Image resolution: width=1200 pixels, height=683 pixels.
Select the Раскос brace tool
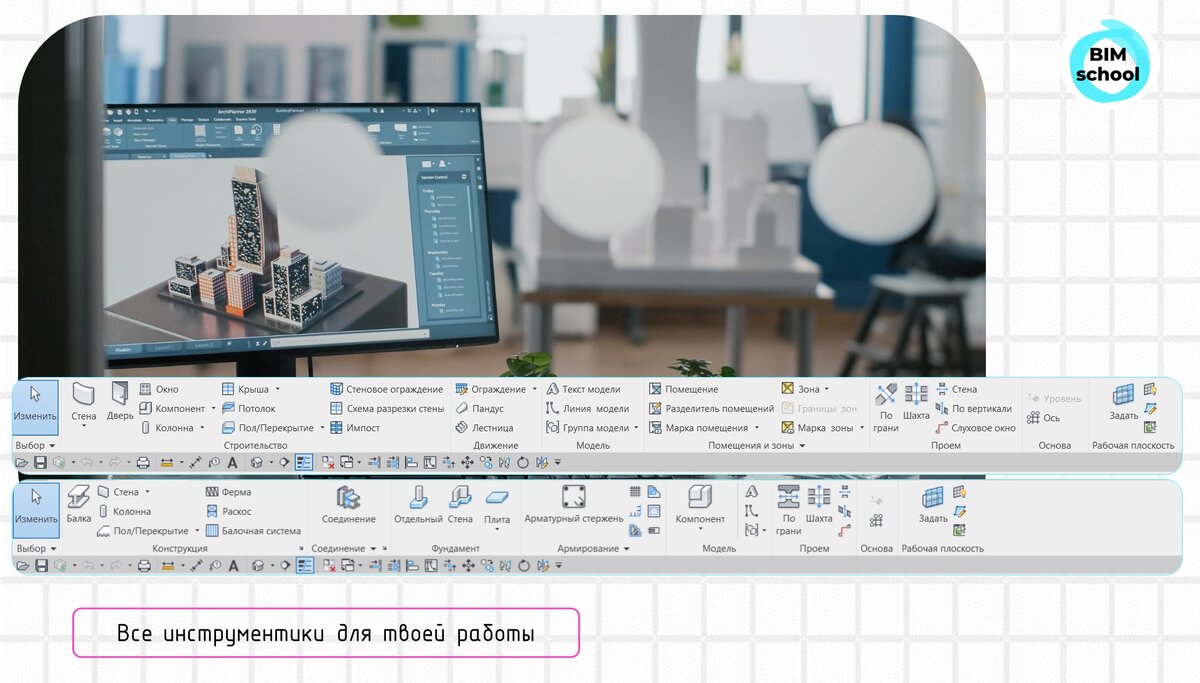click(228, 511)
